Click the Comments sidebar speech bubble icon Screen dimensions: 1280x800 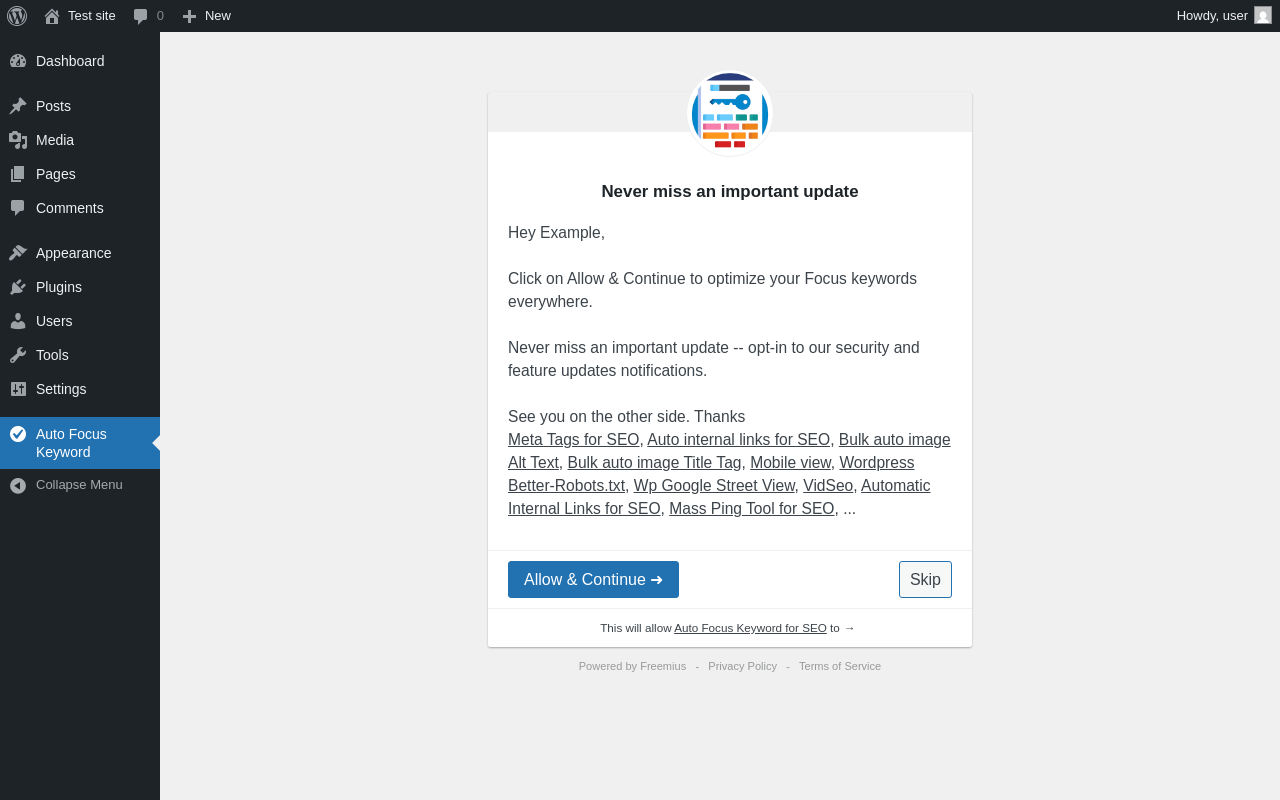pos(18,208)
